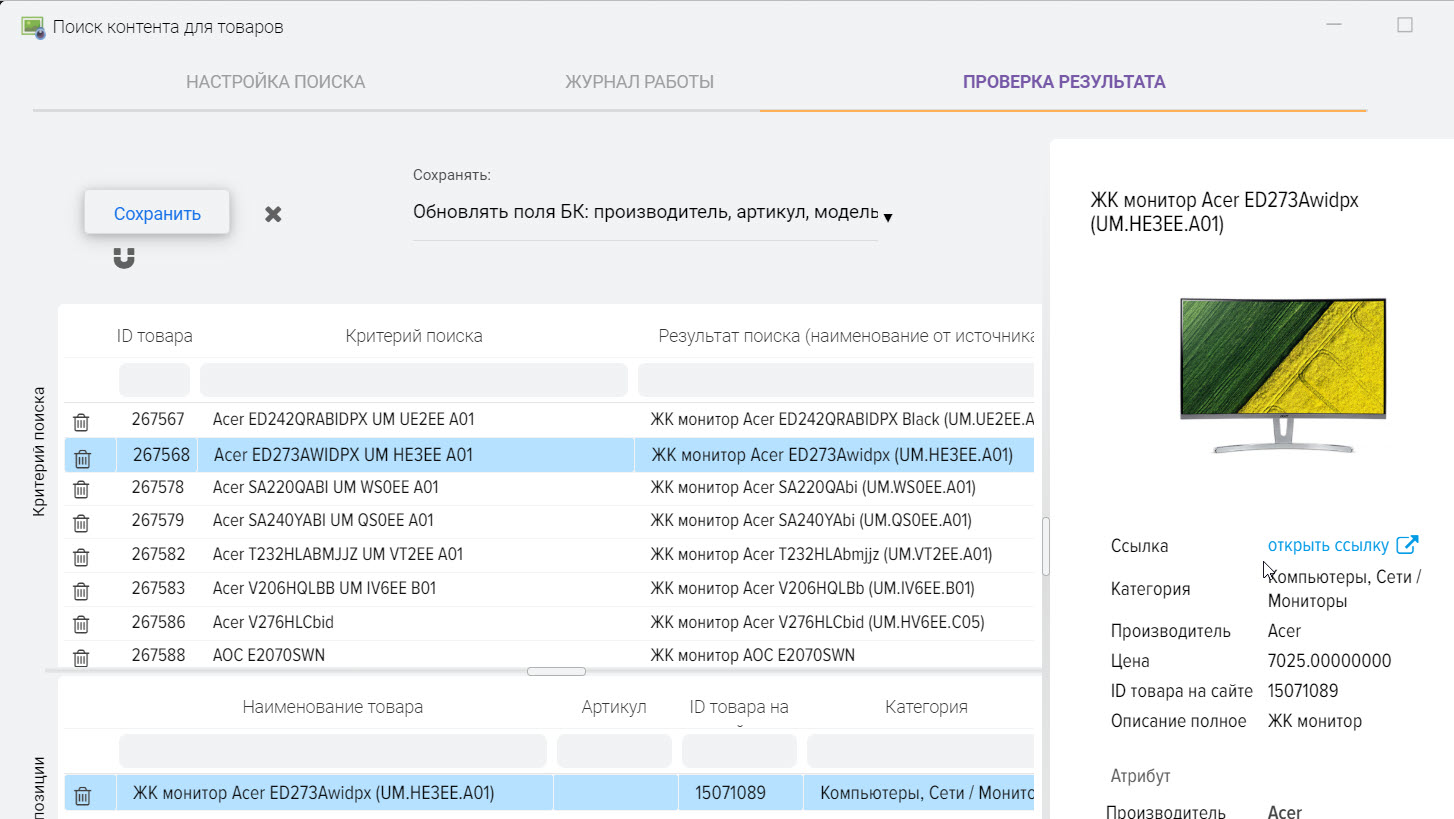
Task: Delete row 267586 with its trash icon
Action: [82, 625]
